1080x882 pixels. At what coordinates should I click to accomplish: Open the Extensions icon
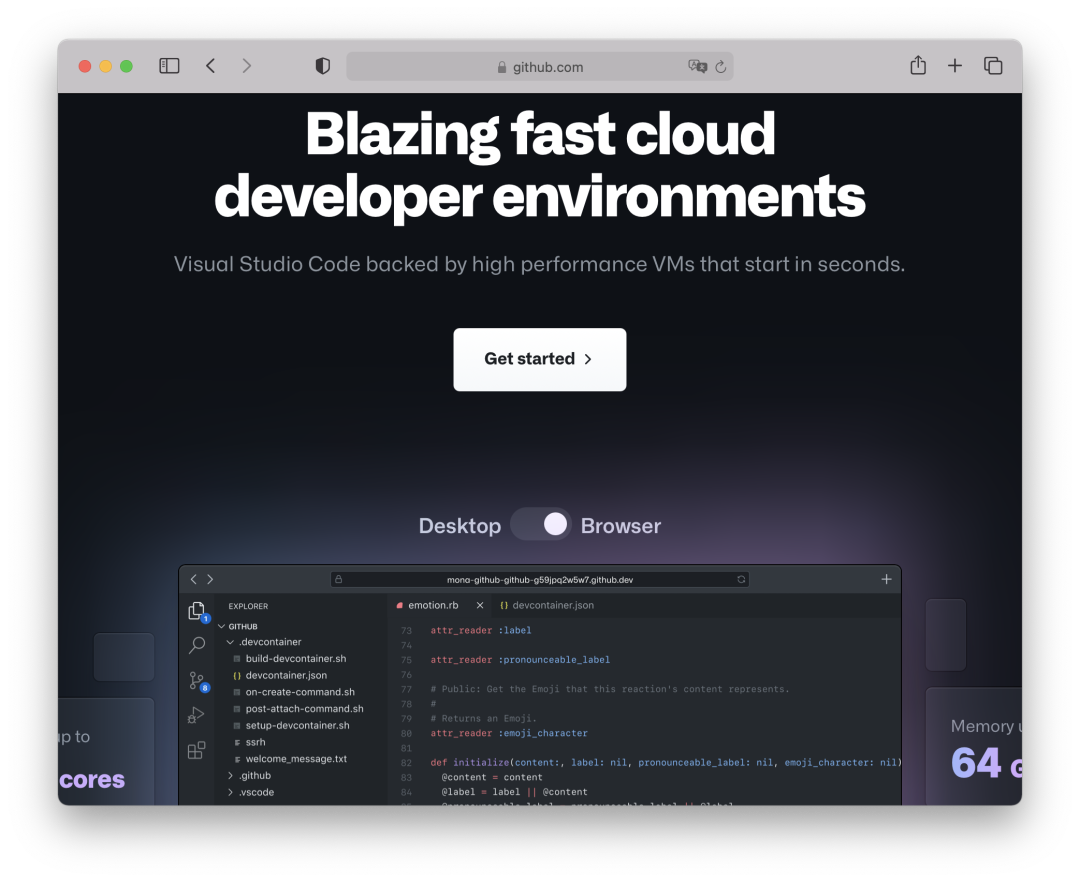(x=196, y=750)
